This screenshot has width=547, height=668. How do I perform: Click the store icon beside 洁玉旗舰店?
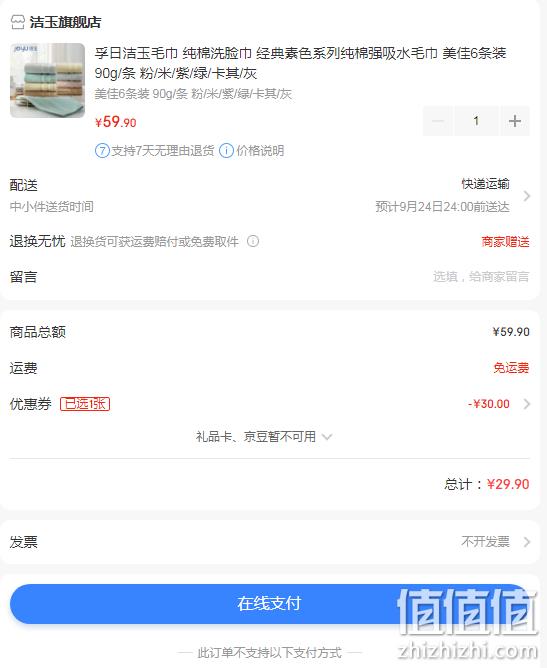tap(17, 22)
